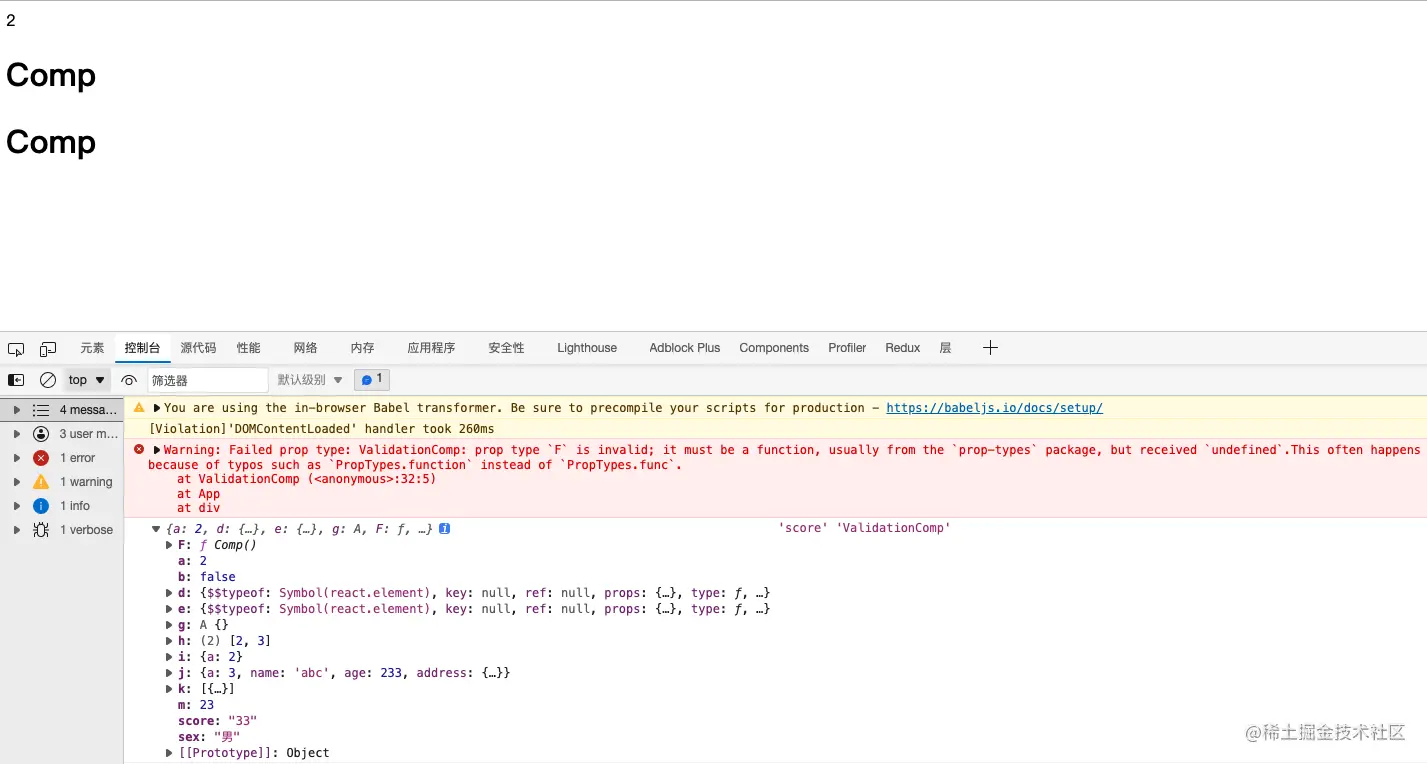The width and height of the screenshot is (1427, 764).
Task: Click the b: false property row
Action: [207, 577]
